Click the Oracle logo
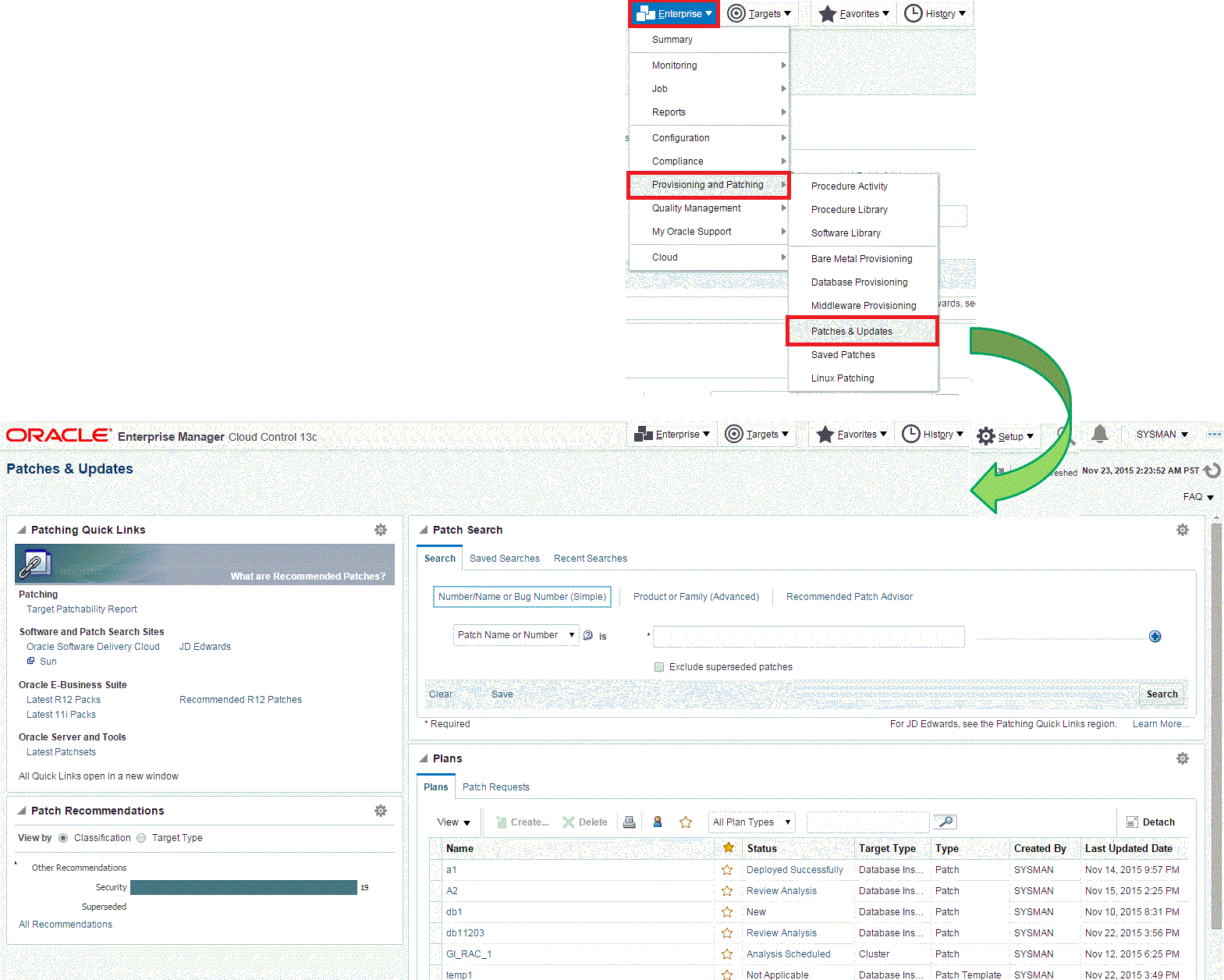This screenshot has height=980, width=1224. coord(59,435)
